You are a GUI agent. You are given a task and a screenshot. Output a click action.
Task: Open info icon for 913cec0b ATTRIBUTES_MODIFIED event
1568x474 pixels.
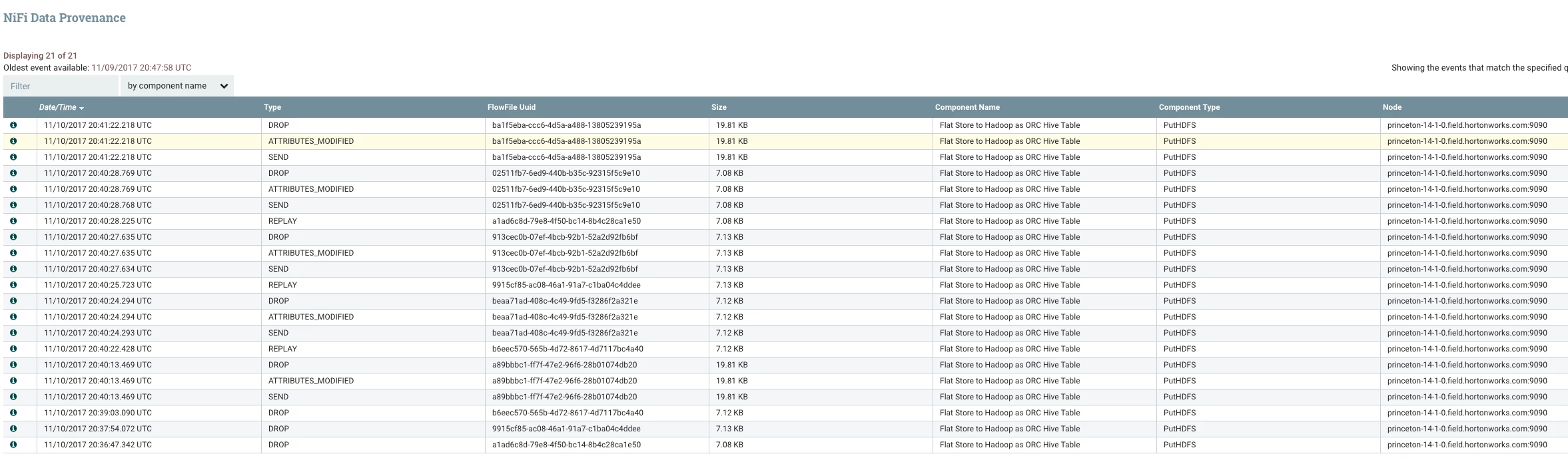(x=13, y=253)
